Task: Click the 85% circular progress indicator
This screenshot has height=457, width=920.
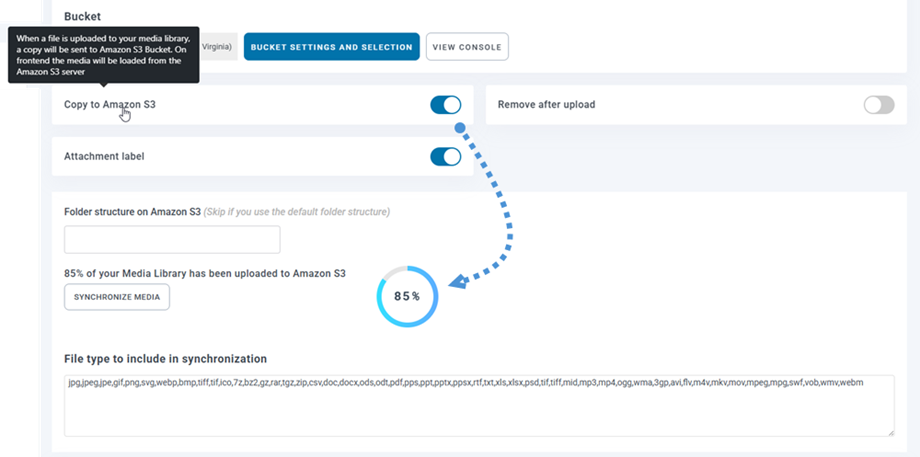Action: [407, 296]
